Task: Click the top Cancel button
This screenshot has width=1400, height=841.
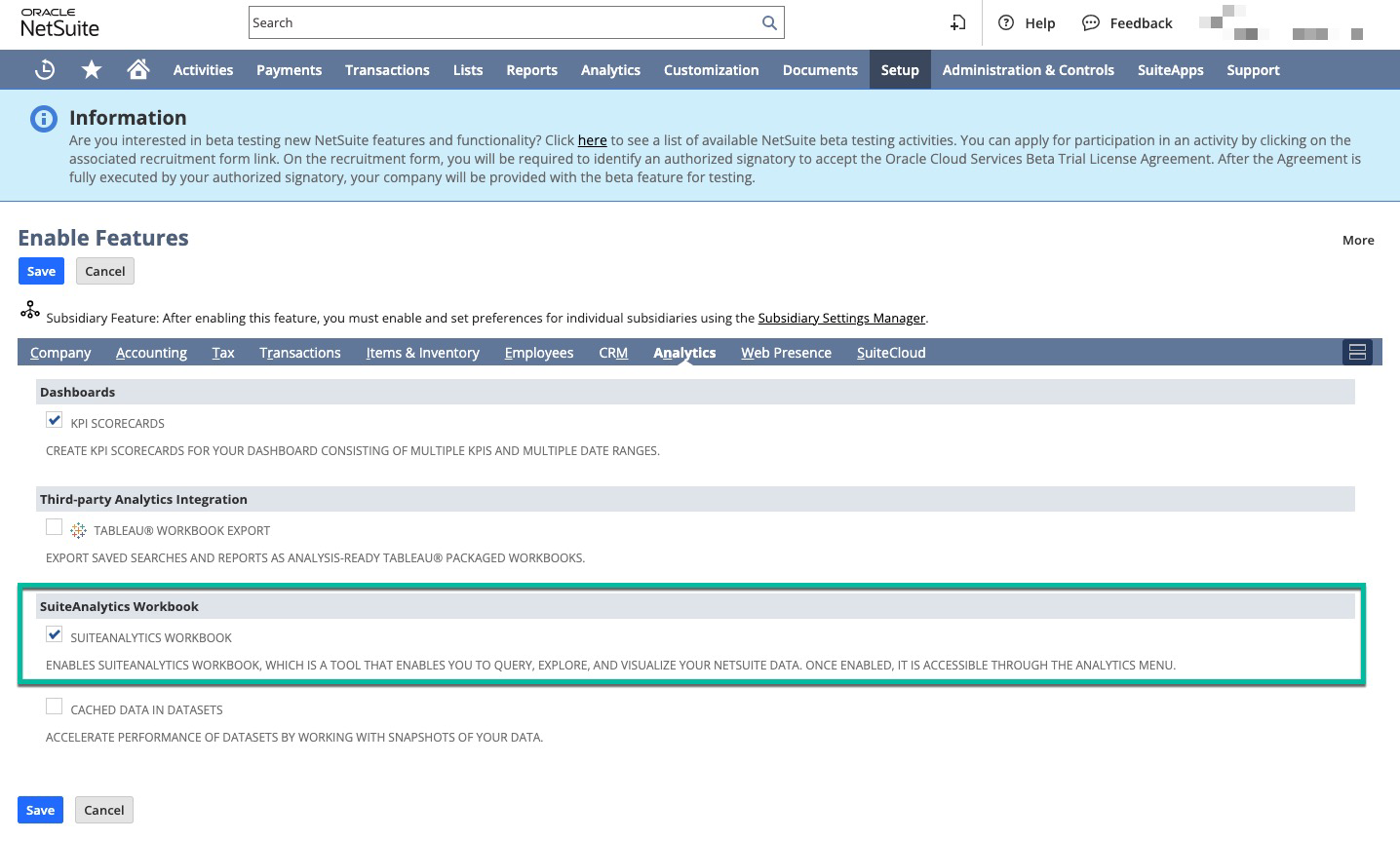Action: [x=104, y=271]
